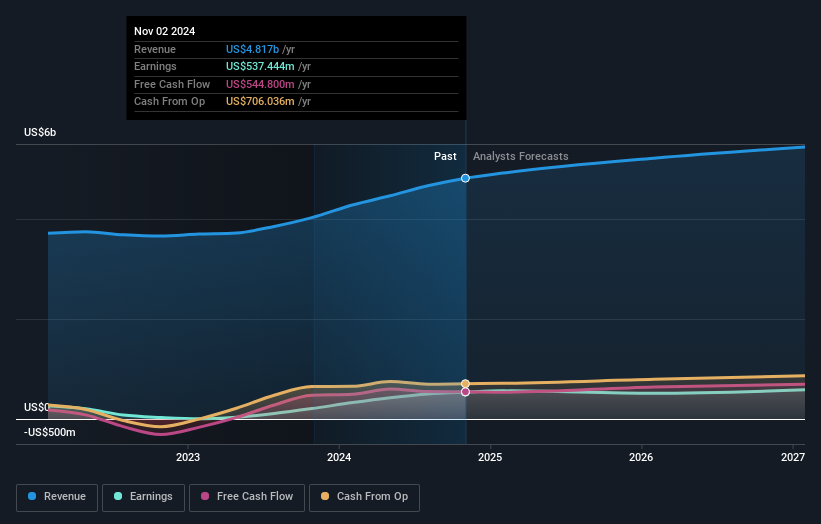821x524 pixels.
Task: Click the 'Revenue' row label in tooltip
Action: tap(155, 49)
